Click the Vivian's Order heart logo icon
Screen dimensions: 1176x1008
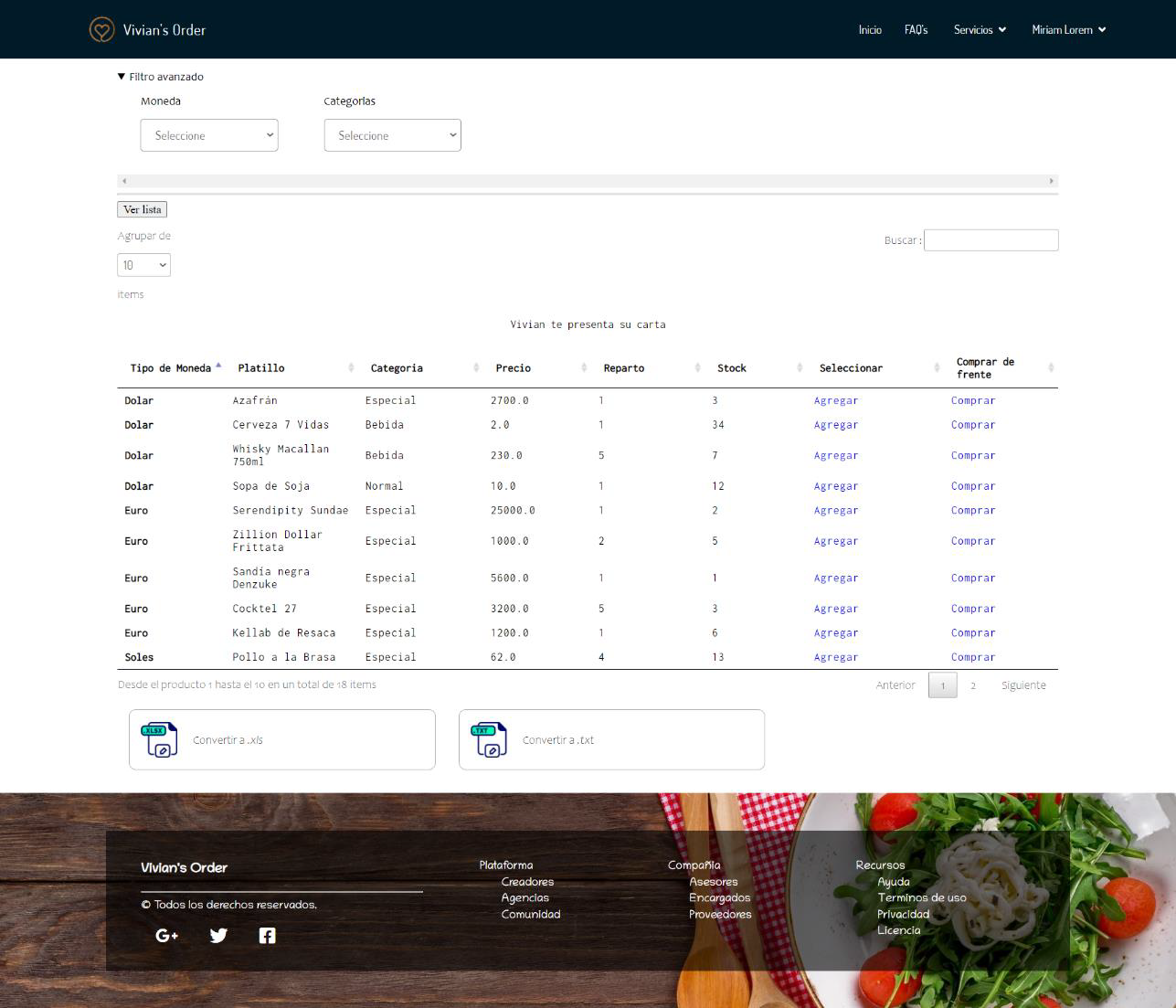(x=101, y=30)
